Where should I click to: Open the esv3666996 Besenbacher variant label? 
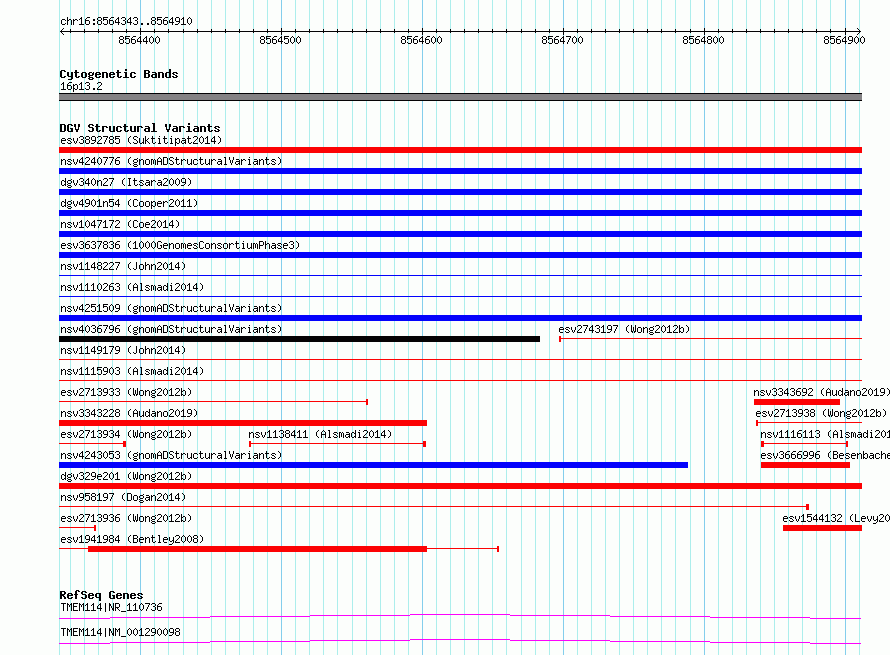pos(825,455)
